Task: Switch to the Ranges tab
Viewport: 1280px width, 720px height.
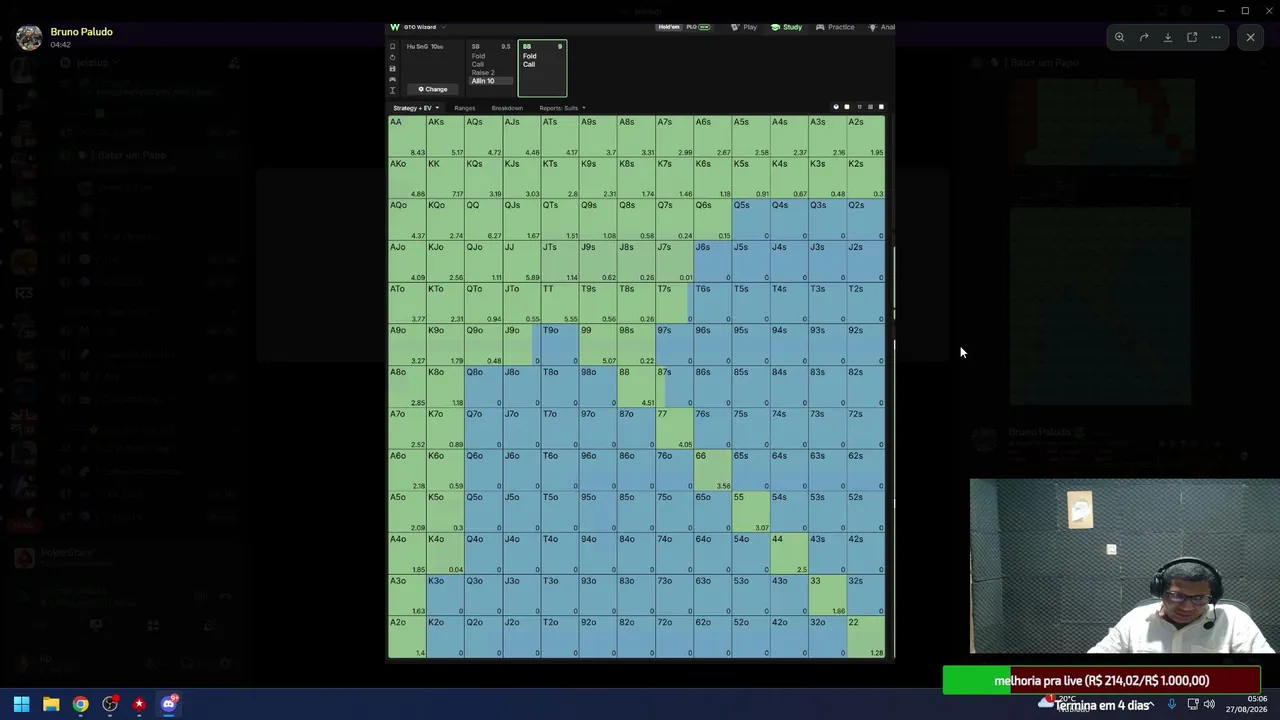Action: point(465,108)
